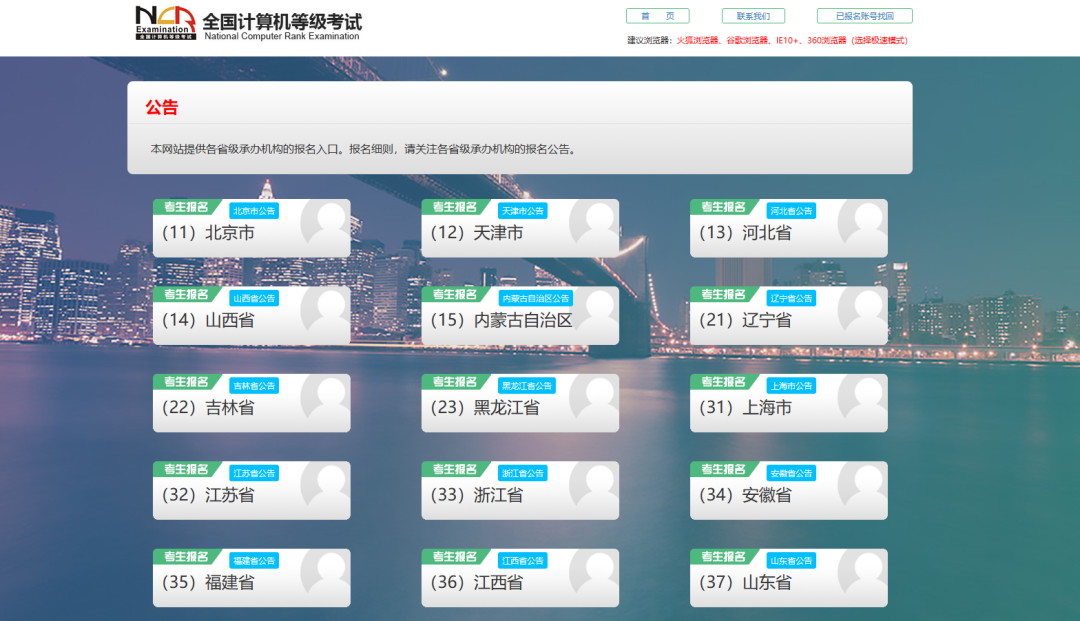
Task: Click 考生报名 tag on the 河北省 card
Action: 723,207
